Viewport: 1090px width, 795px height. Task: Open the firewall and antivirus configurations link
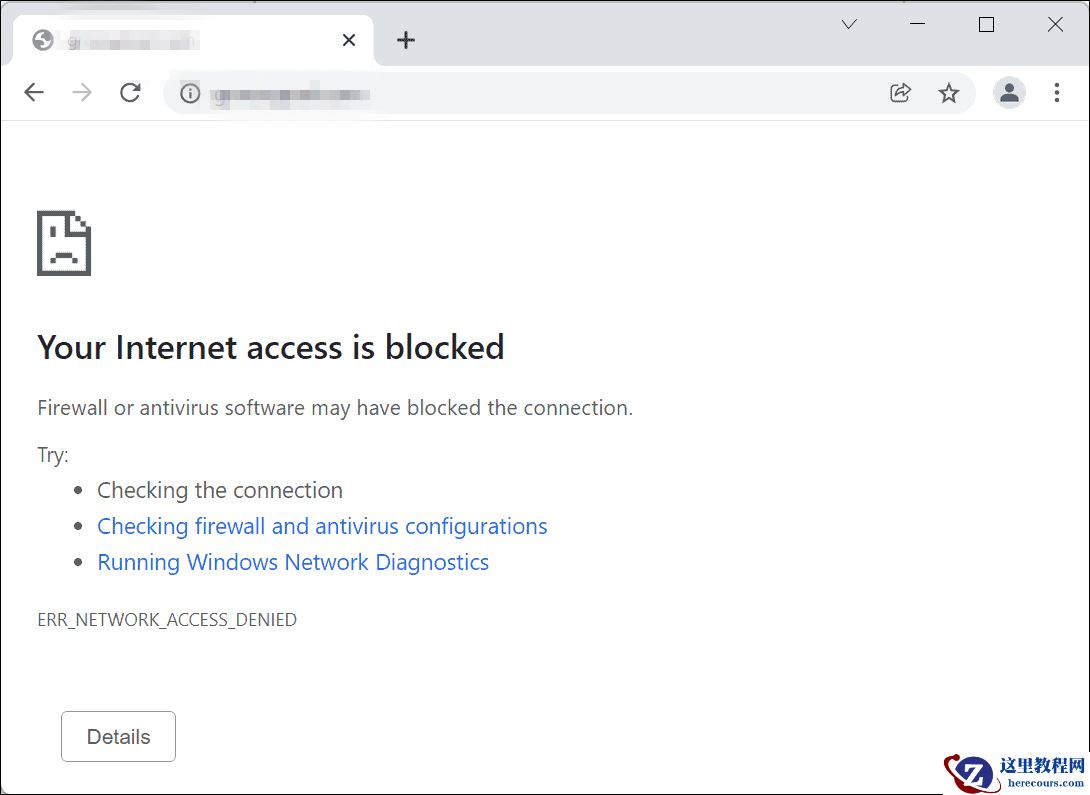click(x=322, y=526)
